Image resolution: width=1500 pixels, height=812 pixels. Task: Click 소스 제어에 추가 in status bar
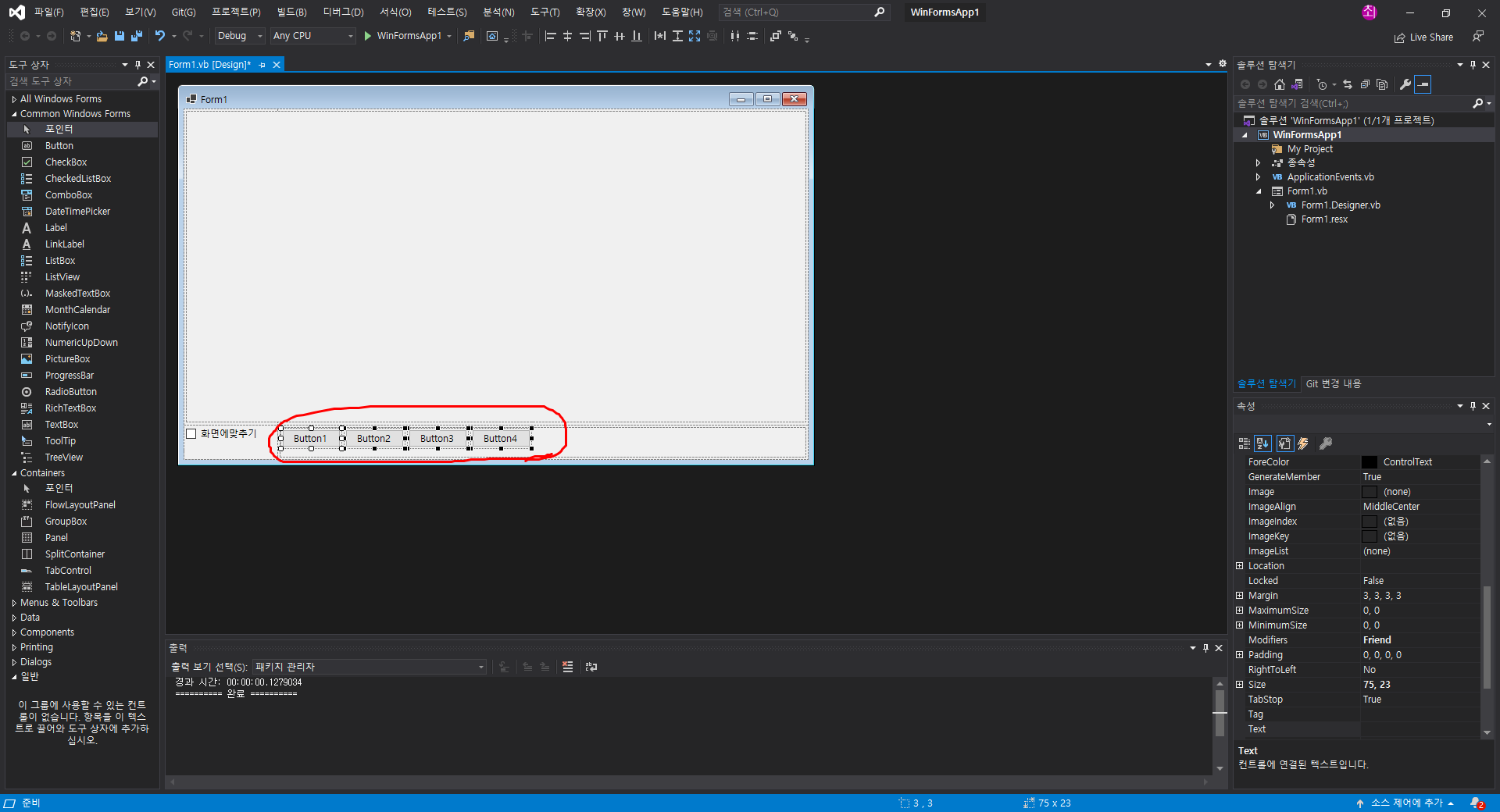tap(1406, 803)
